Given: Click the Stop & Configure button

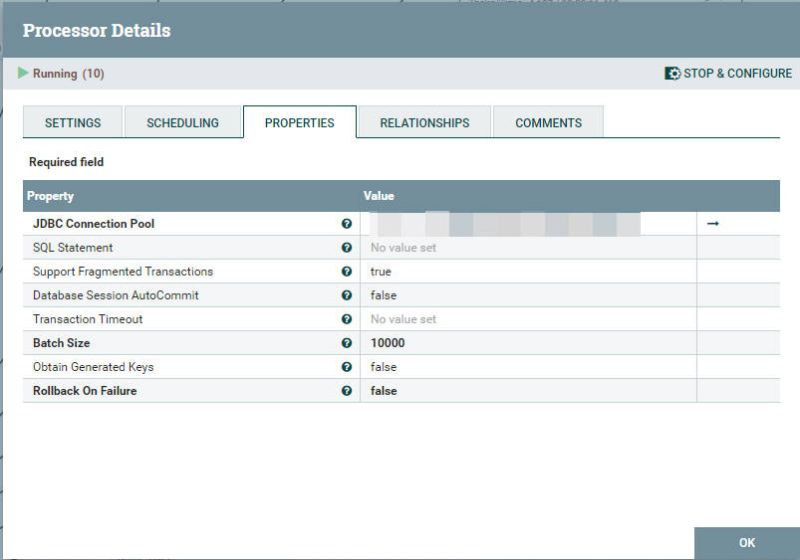Looking at the screenshot, I should point(728,73).
